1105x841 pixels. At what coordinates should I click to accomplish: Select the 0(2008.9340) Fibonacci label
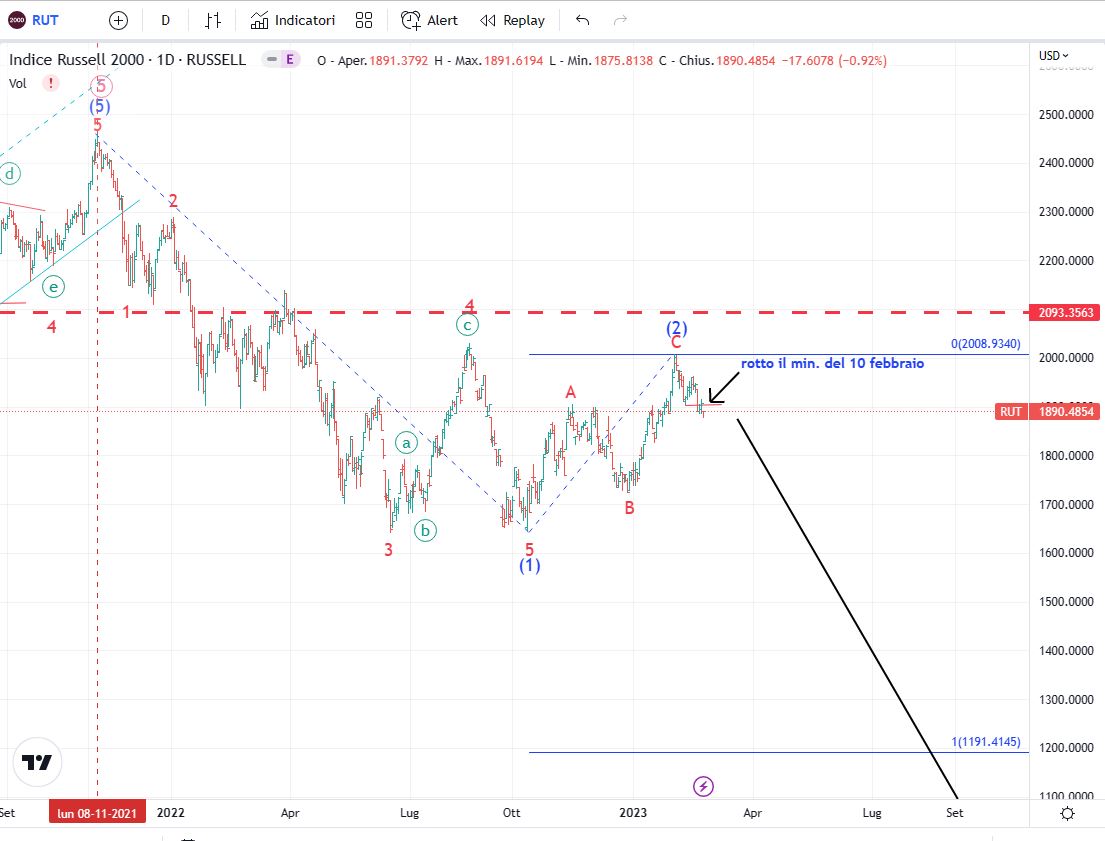coord(985,343)
